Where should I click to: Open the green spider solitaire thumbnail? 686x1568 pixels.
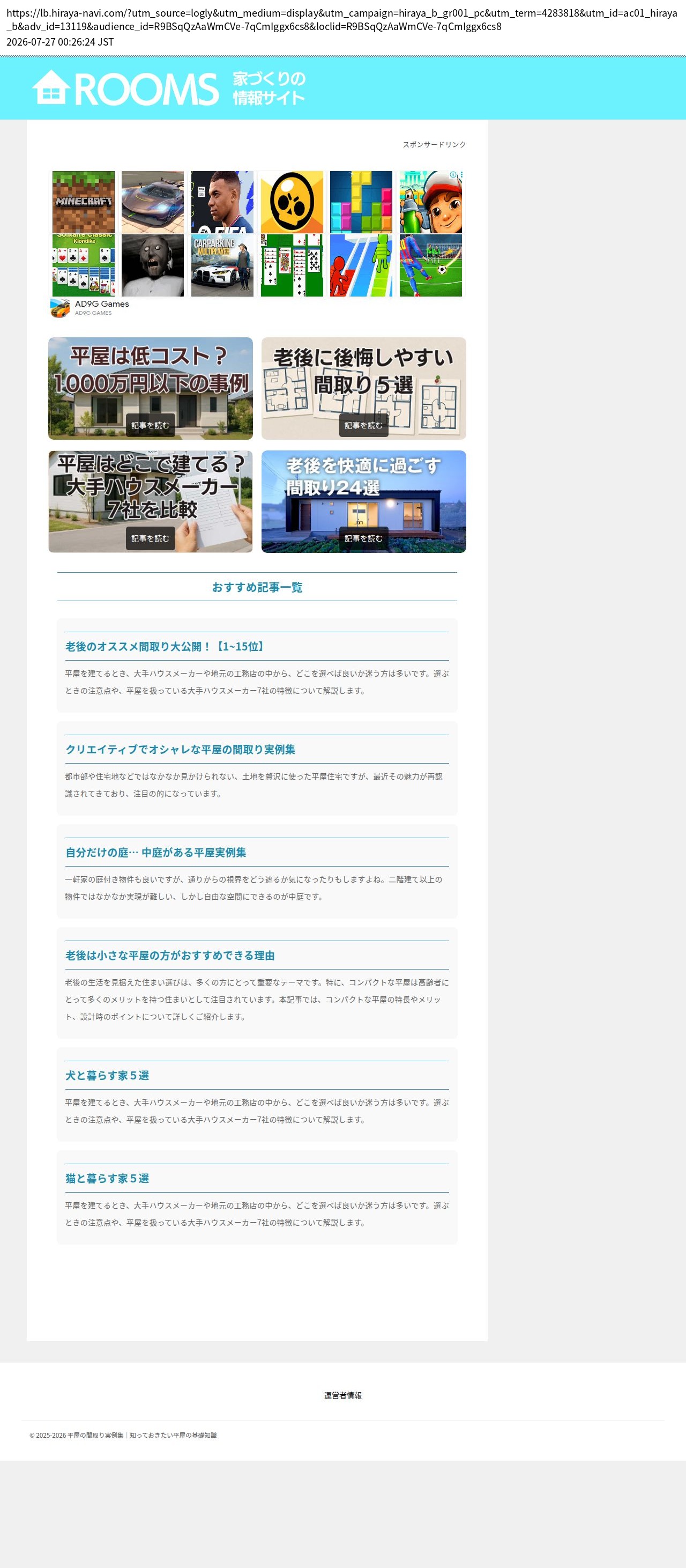[292, 265]
